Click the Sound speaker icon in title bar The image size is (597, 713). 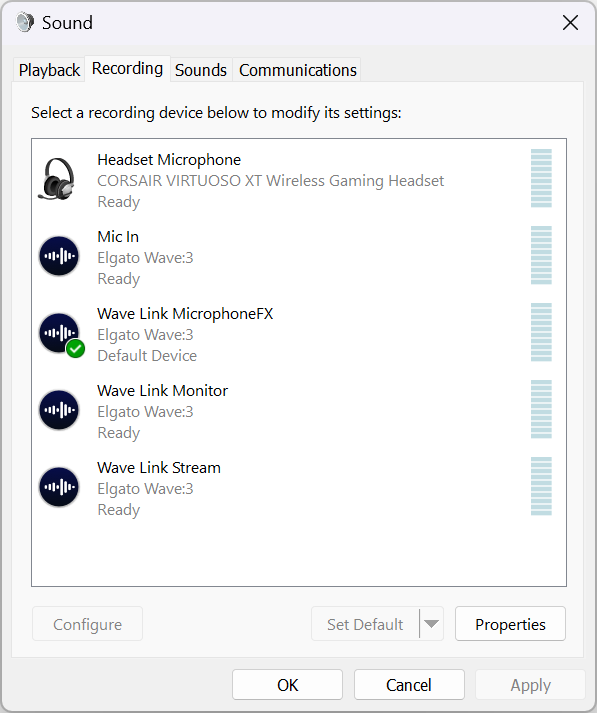point(25,22)
